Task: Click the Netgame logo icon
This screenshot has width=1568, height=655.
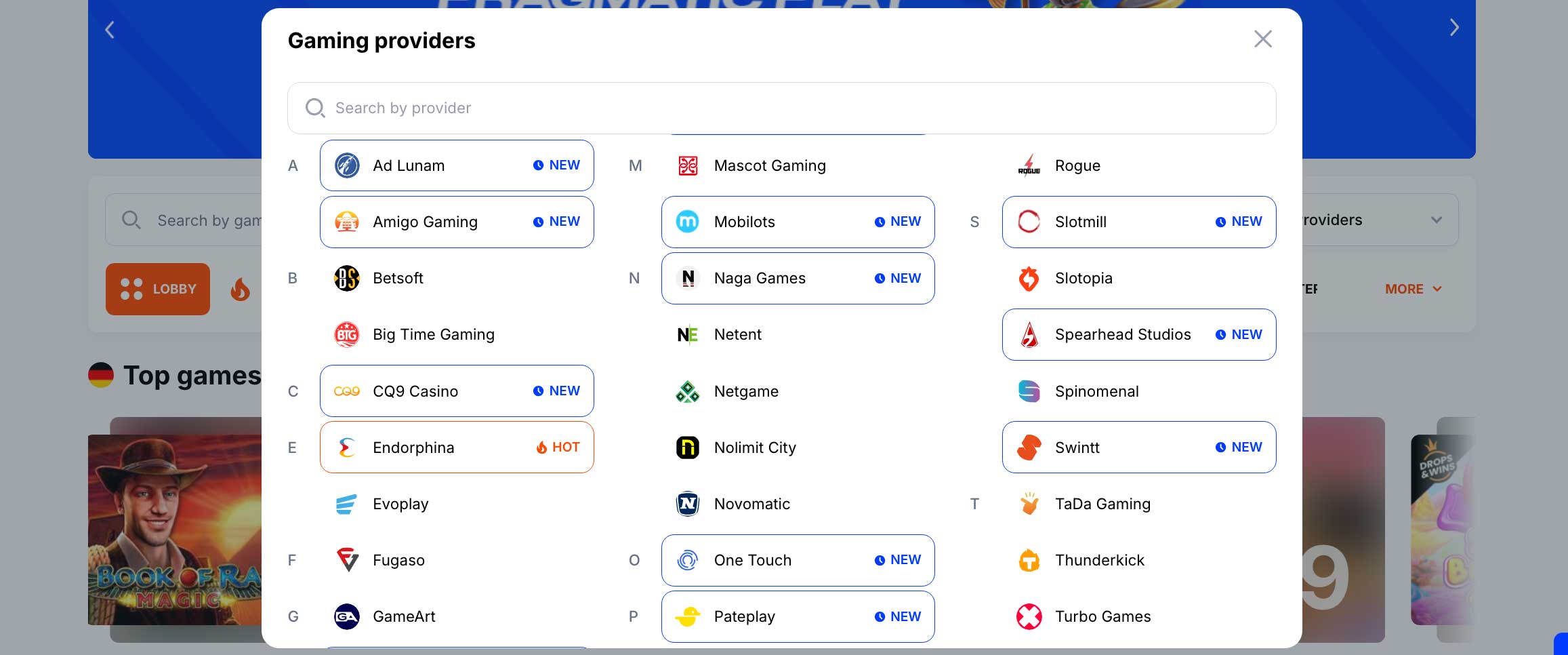Action: tap(688, 391)
